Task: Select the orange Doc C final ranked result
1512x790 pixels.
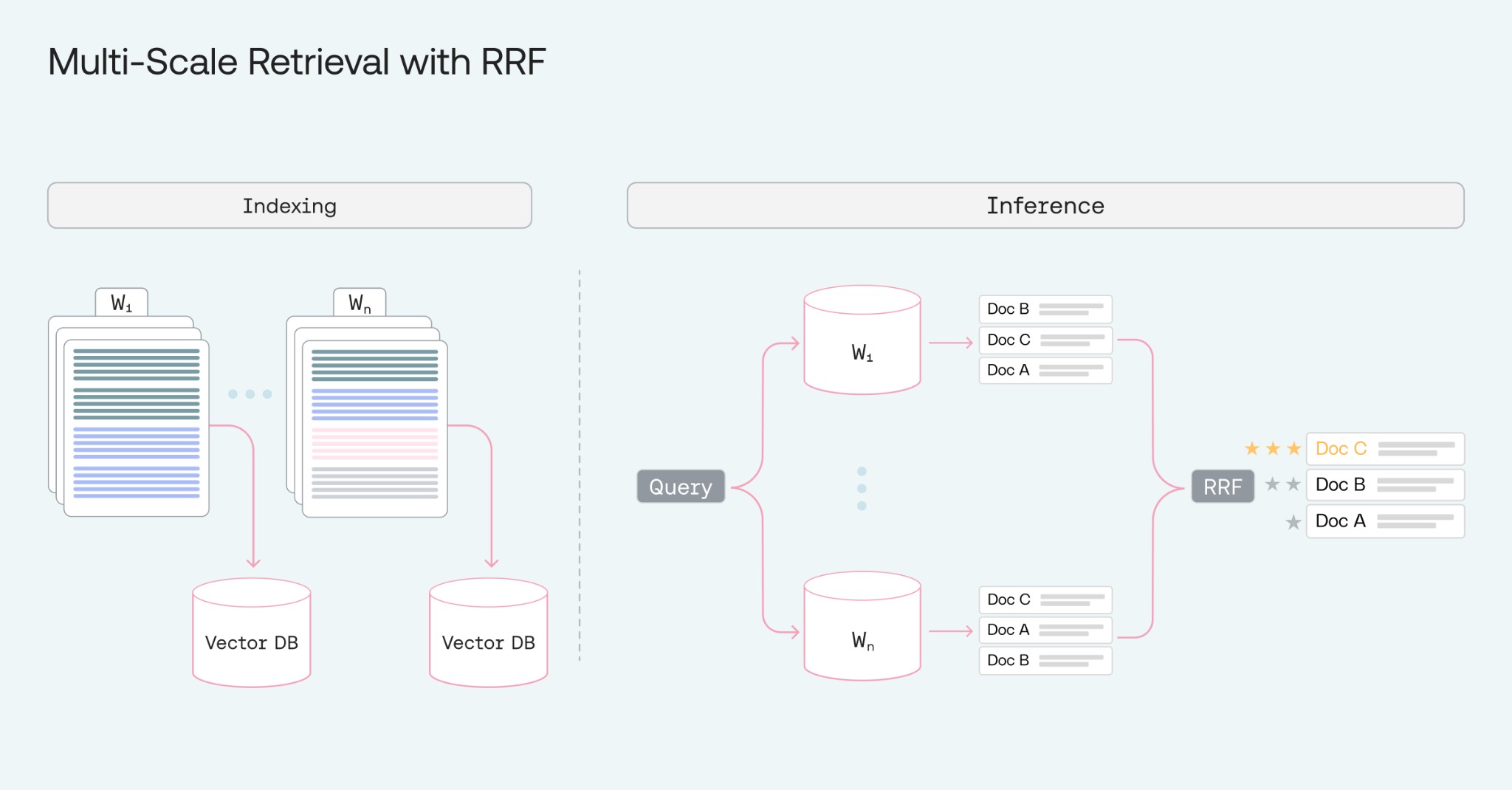Action: tap(1385, 449)
